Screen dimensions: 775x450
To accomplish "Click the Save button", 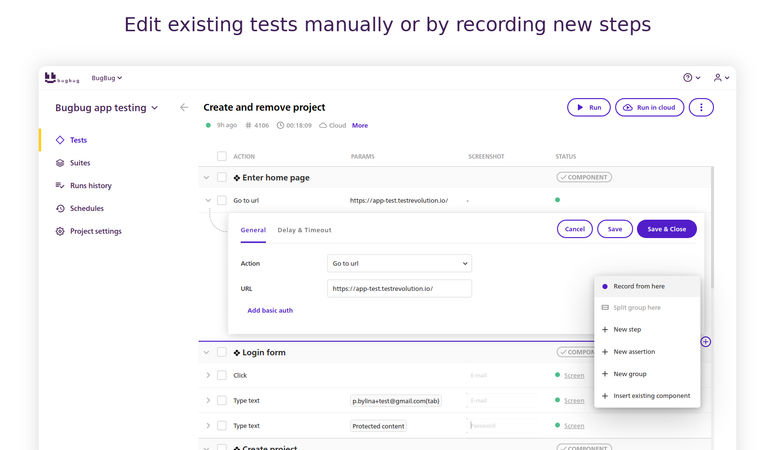I will (x=615, y=229).
